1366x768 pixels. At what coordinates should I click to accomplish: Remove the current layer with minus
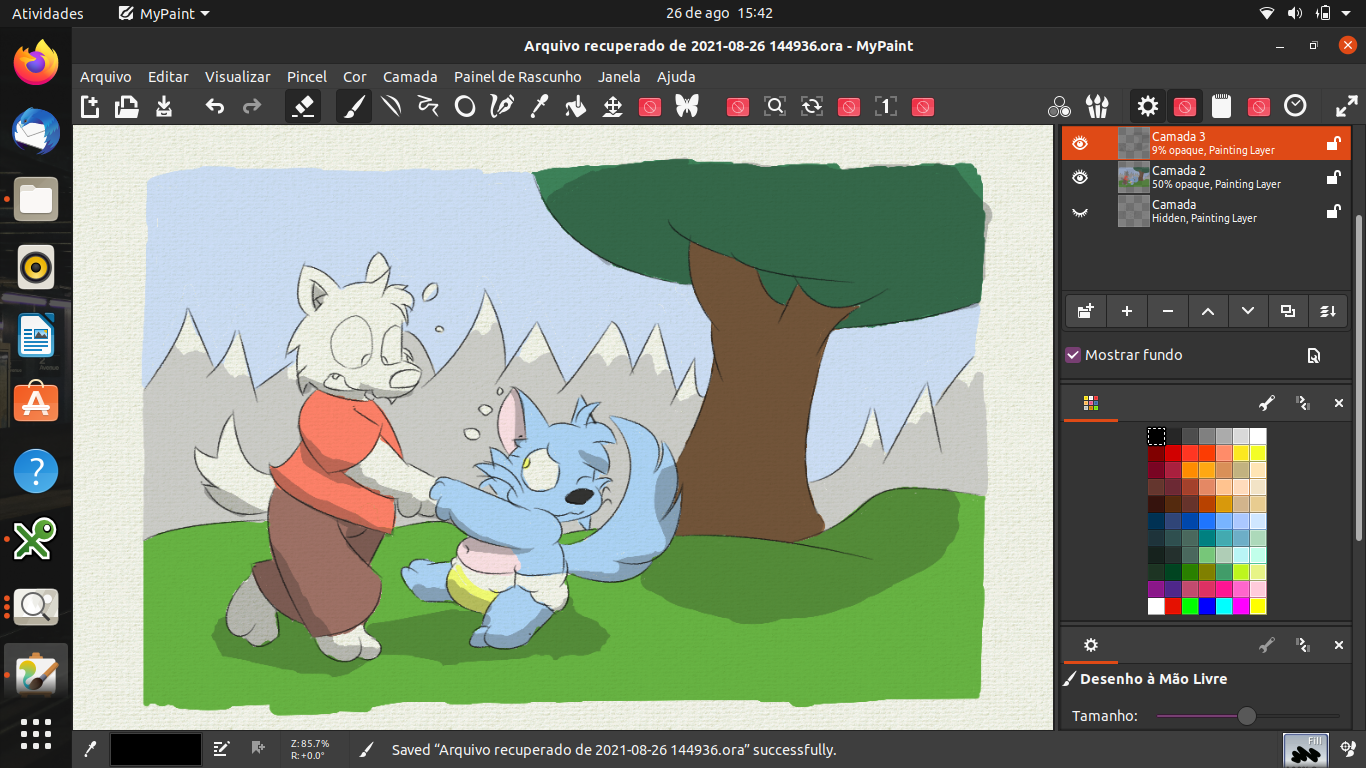pos(1167,311)
